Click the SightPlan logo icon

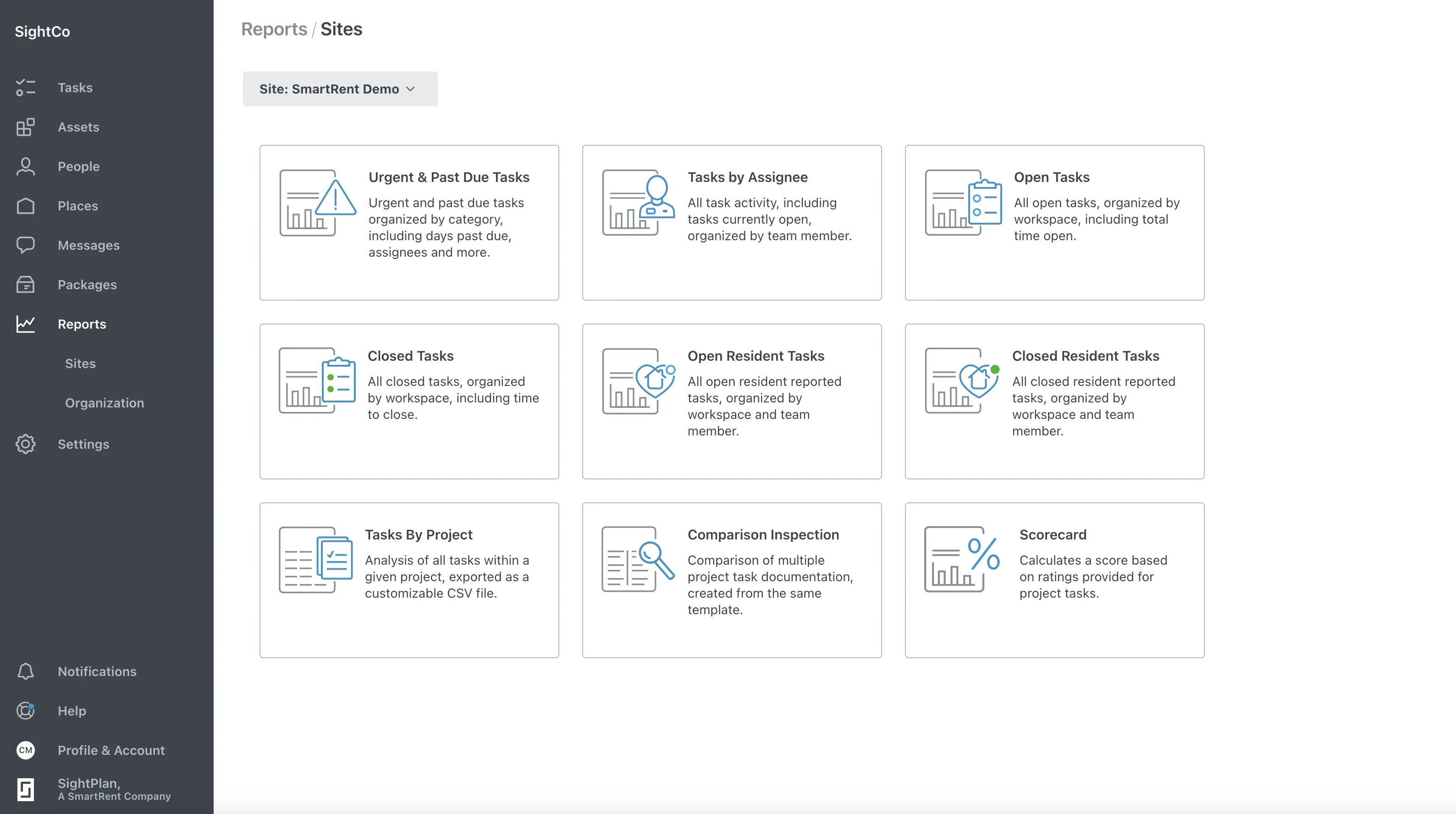25,790
